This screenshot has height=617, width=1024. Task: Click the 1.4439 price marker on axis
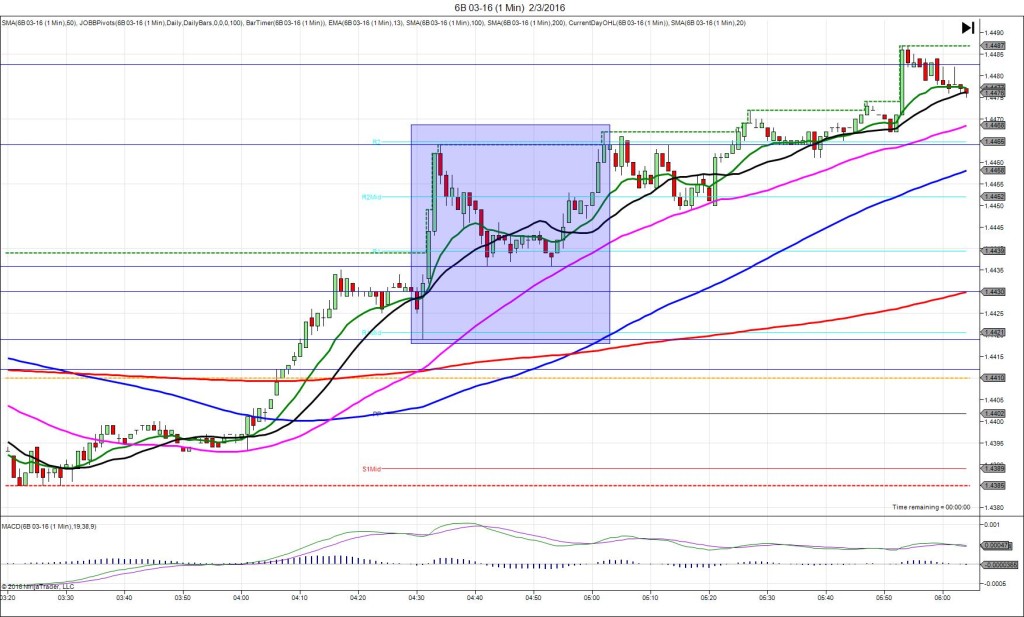click(993, 251)
